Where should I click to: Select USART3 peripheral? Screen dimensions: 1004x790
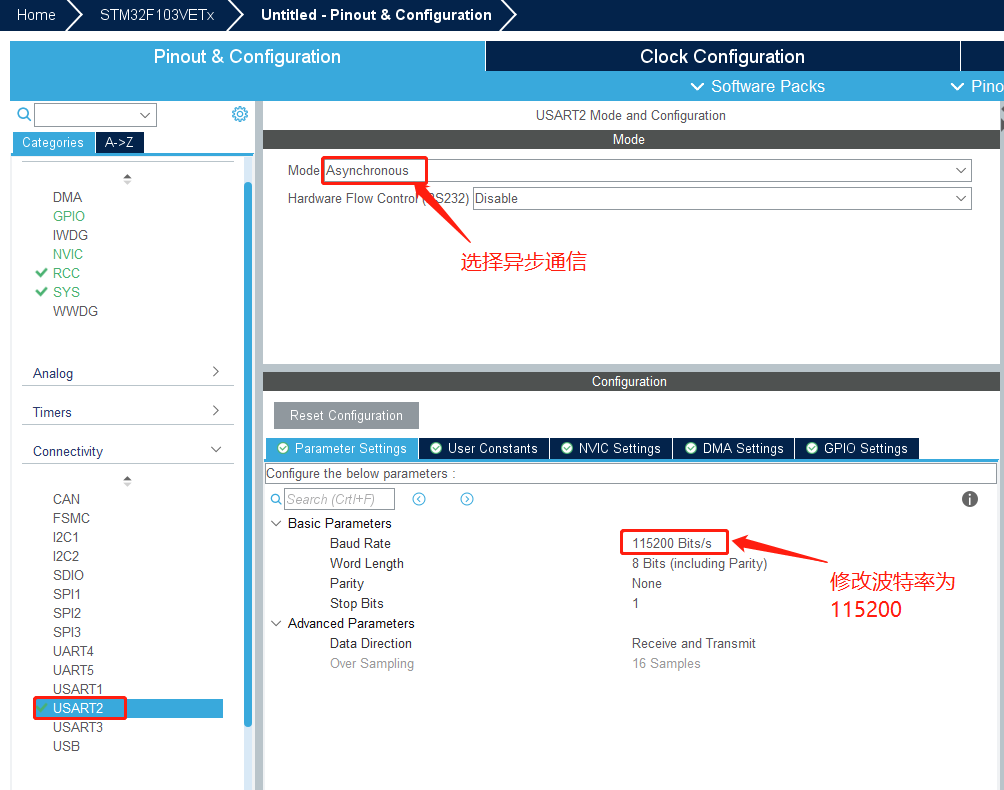point(77,727)
